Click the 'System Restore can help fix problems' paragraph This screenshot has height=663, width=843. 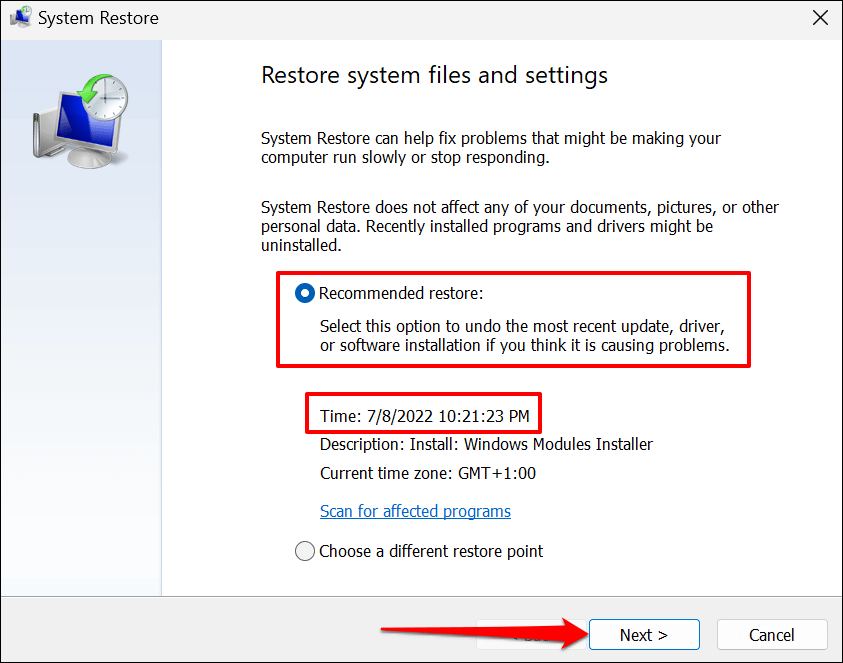(491, 148)
